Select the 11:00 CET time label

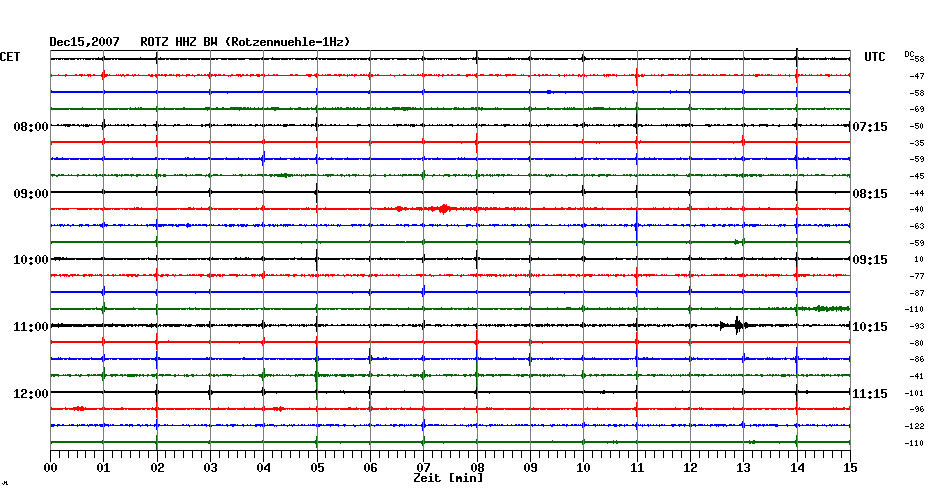pos(31,327)
